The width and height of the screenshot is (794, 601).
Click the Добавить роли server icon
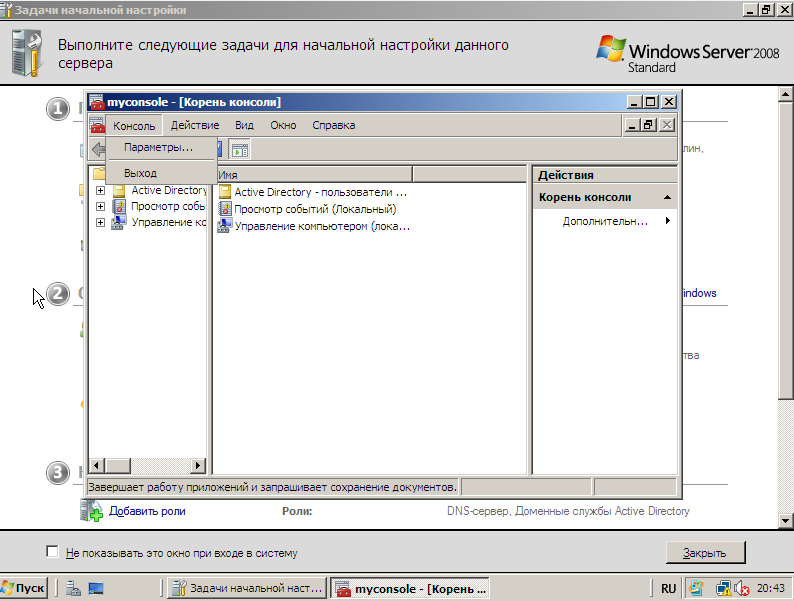pos(92,510)
